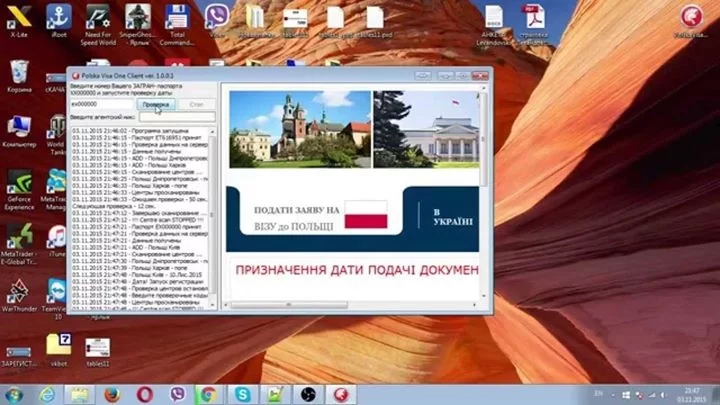Launch Need For Speed World shortcut
Screen dimensions: 720x405
98,17
